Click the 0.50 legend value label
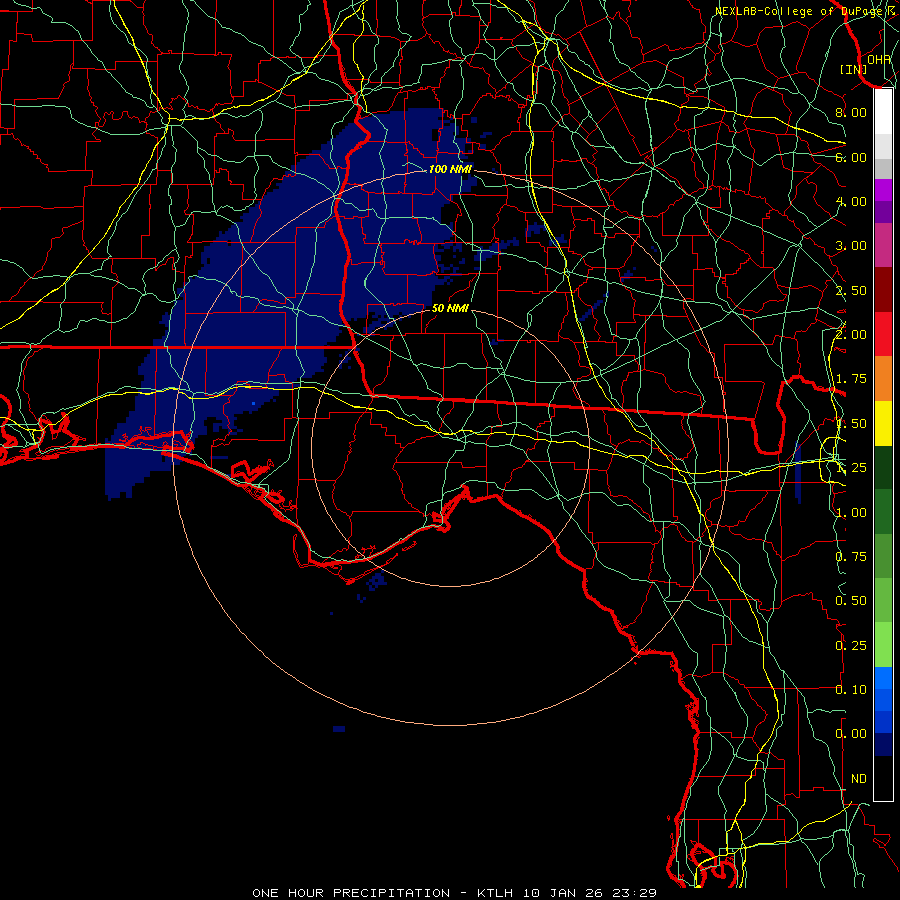Image resolution: width=900 pixels, height=900 pixels. click(851, 601)
